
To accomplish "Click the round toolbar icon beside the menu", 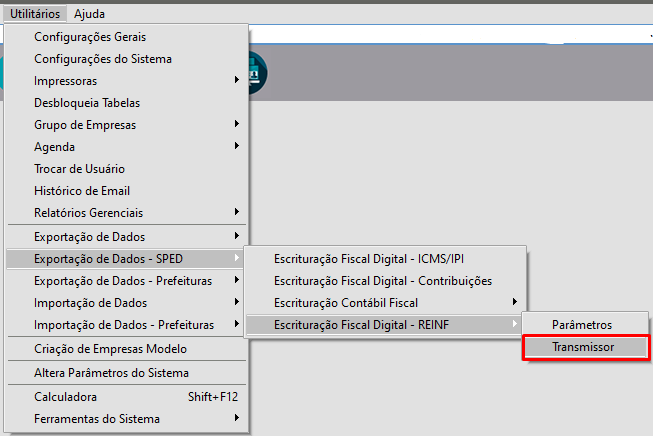I will (256, 73).
